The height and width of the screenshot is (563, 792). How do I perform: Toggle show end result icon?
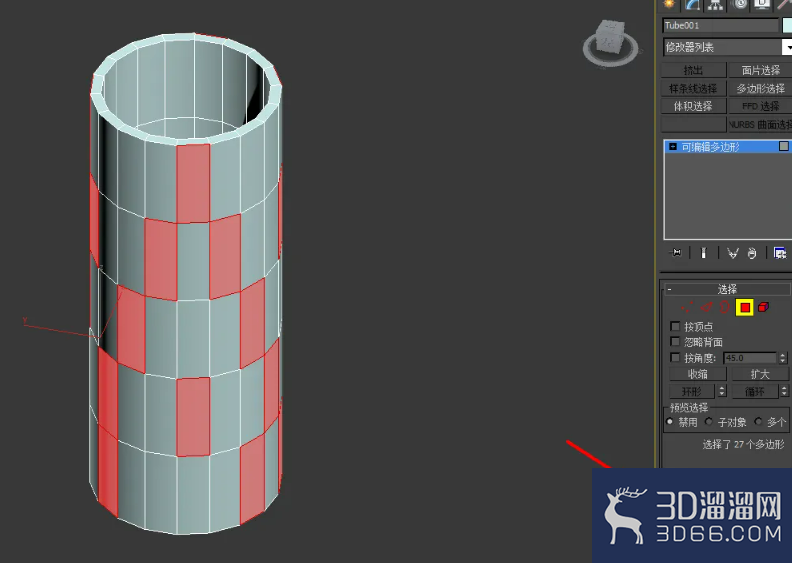pyautogui.click(x=703, y=252)
